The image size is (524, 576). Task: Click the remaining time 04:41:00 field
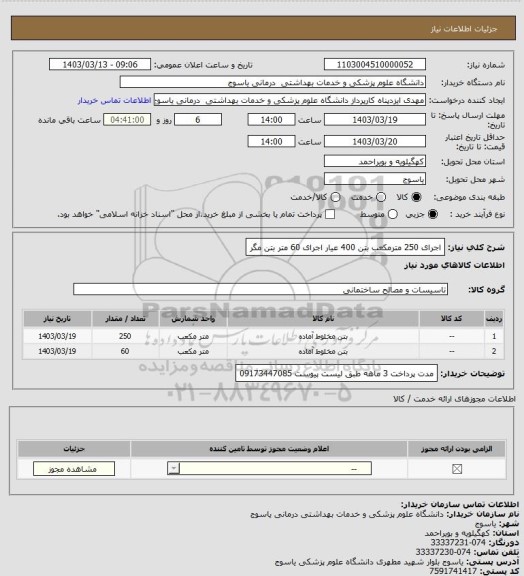click(127, 120)
